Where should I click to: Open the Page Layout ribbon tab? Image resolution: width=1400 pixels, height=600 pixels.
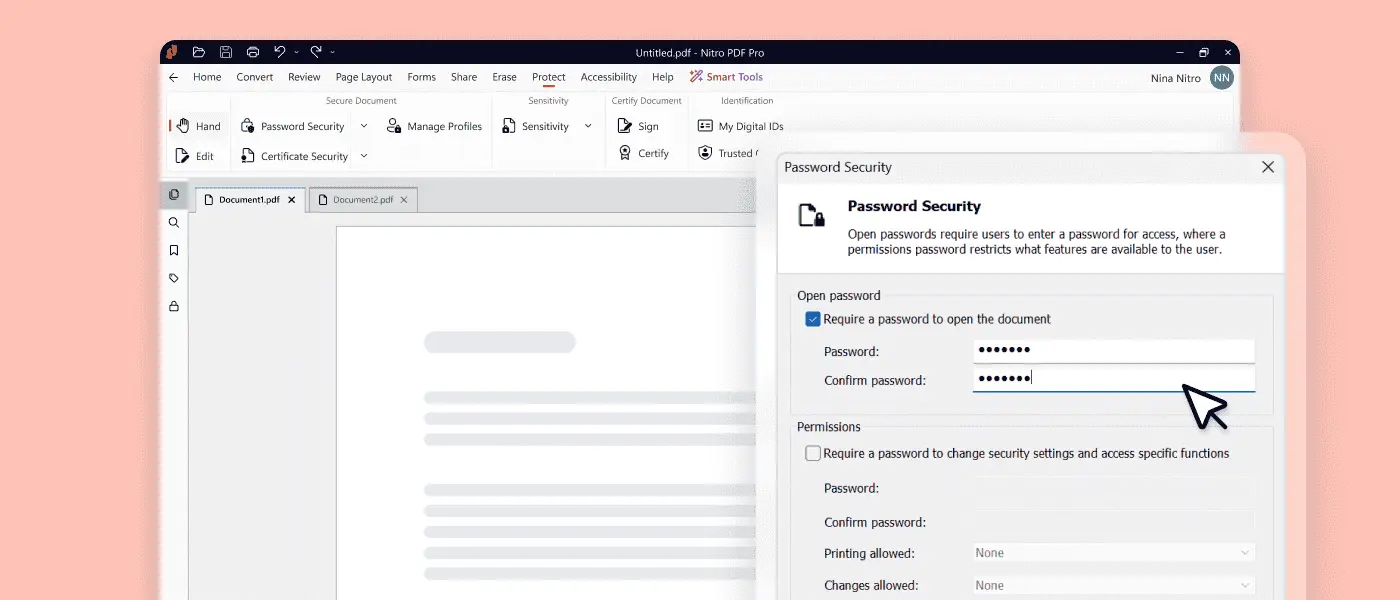(x=364, y=77)
